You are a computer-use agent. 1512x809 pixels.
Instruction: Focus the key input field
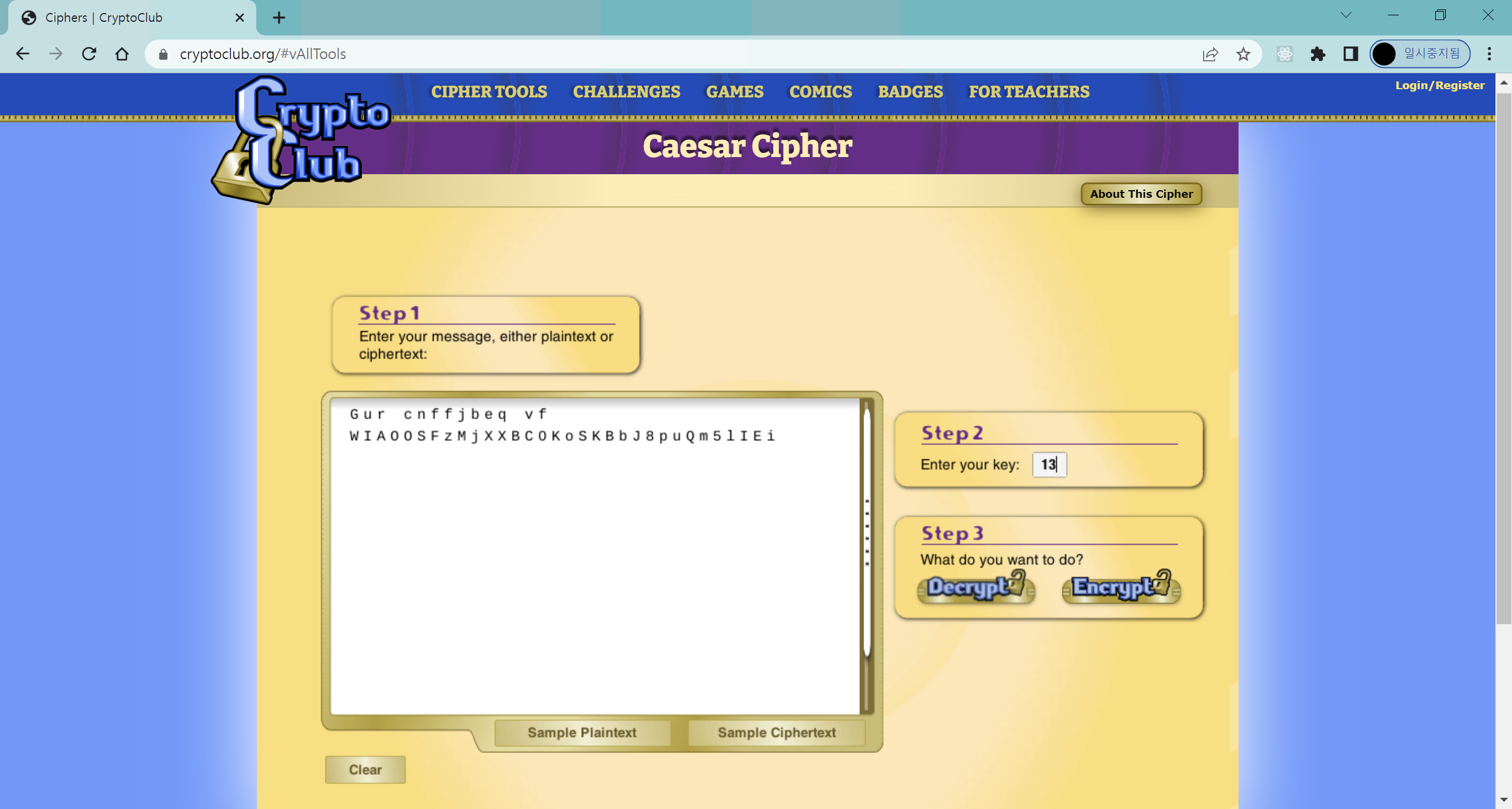1049,464
